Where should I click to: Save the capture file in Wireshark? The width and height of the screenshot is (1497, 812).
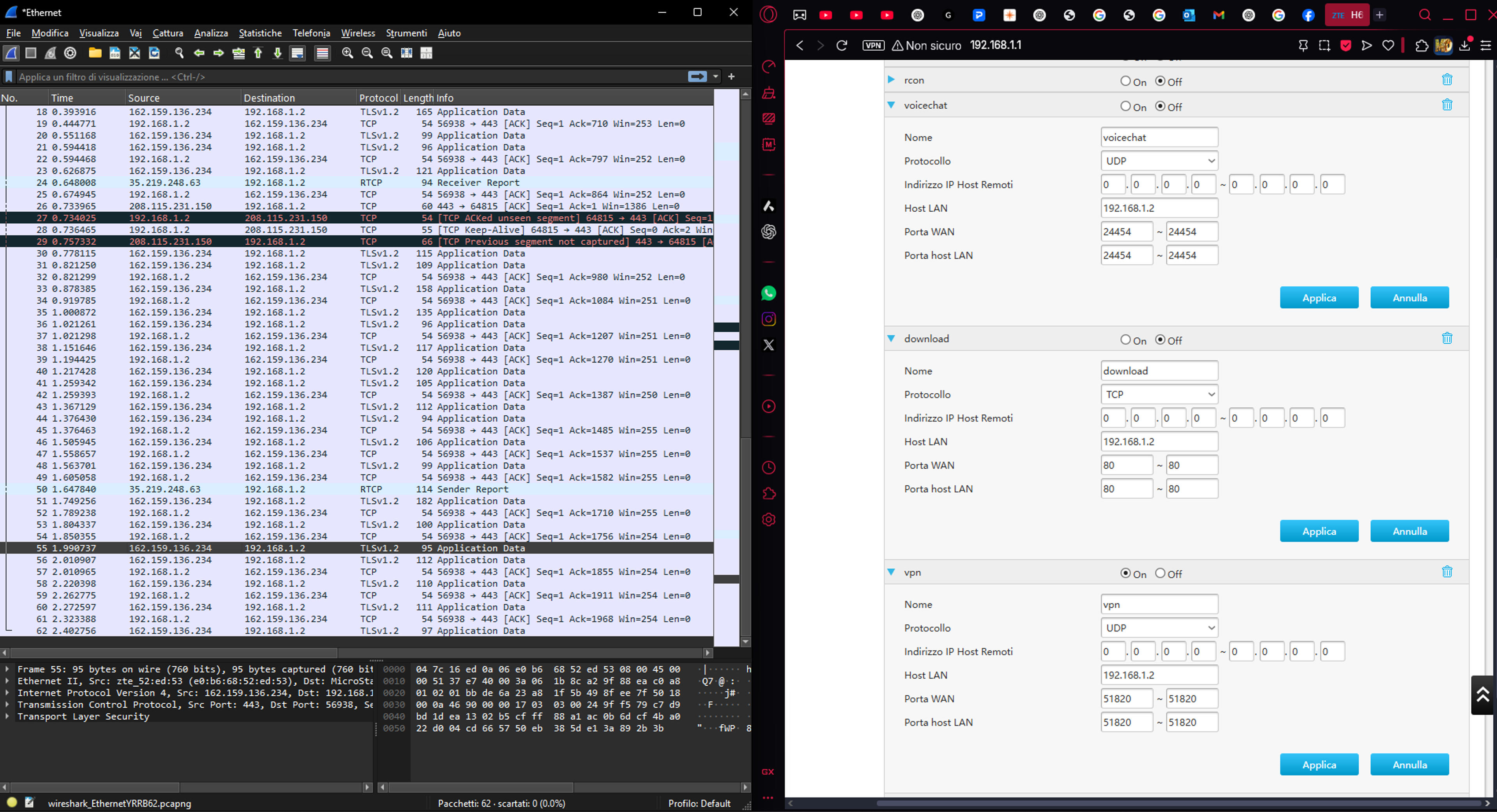tap(115, 53)
